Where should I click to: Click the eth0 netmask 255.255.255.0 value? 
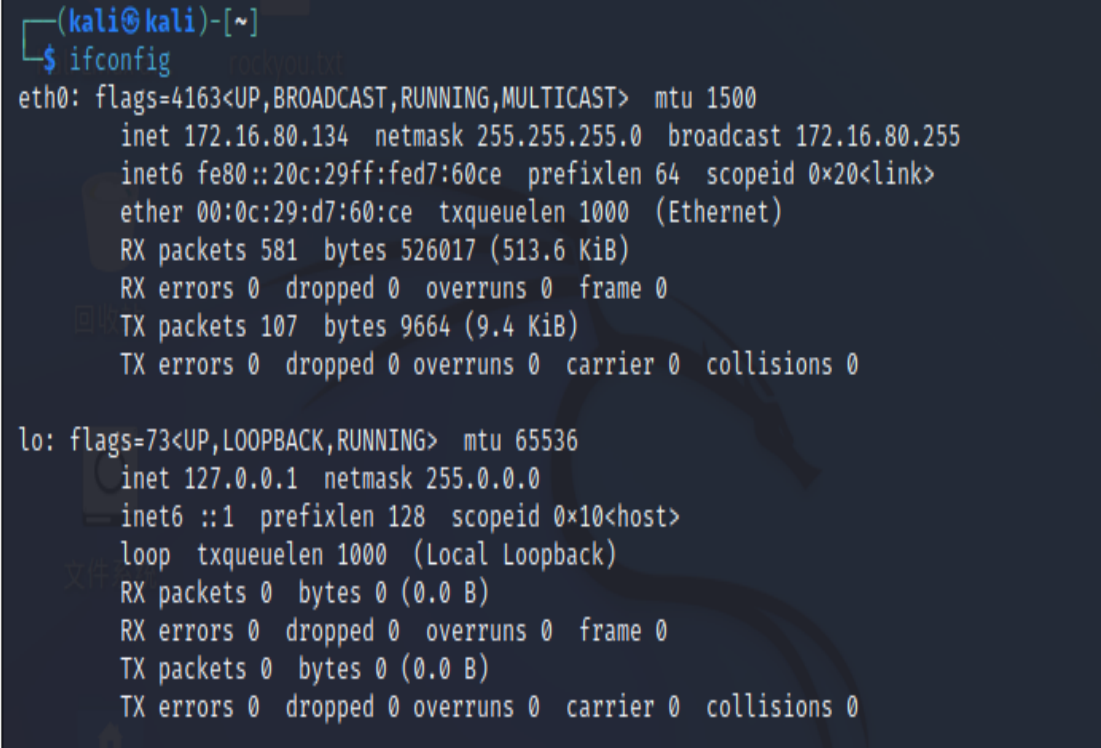(559, 136)
